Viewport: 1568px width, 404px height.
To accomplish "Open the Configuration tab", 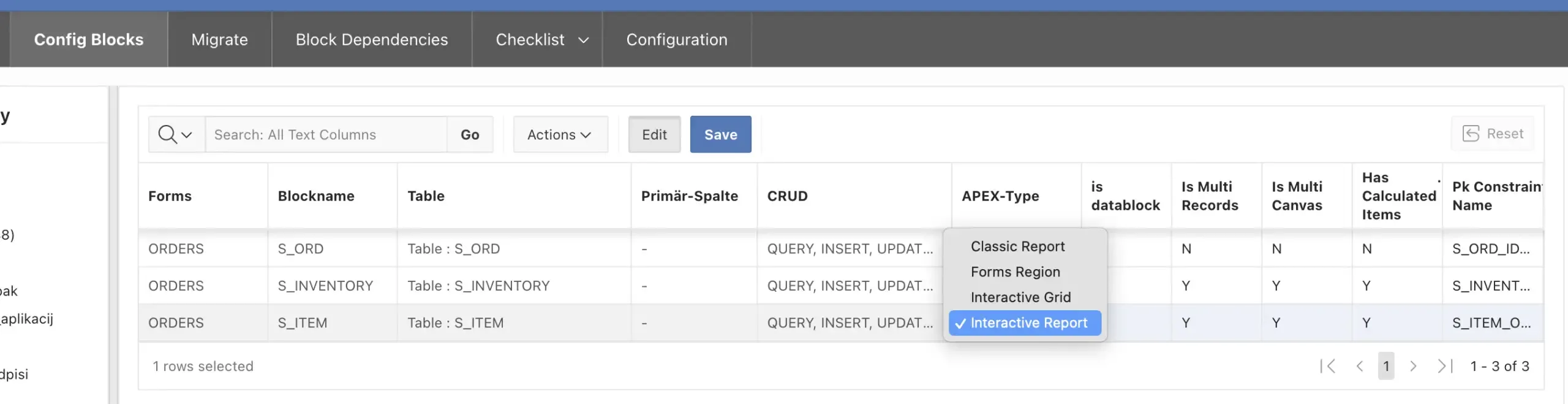I will click(676, 40).
